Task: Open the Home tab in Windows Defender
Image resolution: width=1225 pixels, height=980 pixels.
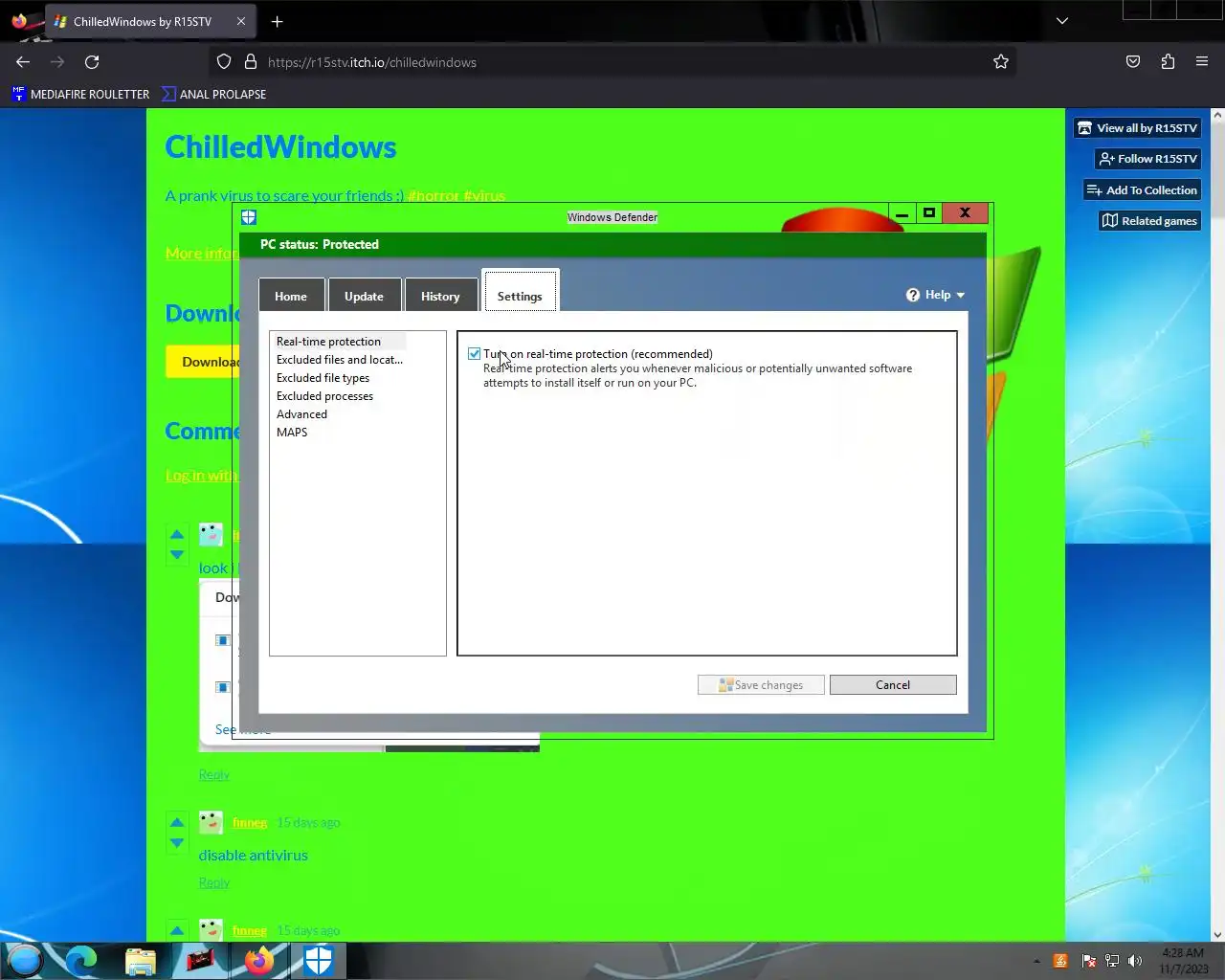Action: coord(291,296)
